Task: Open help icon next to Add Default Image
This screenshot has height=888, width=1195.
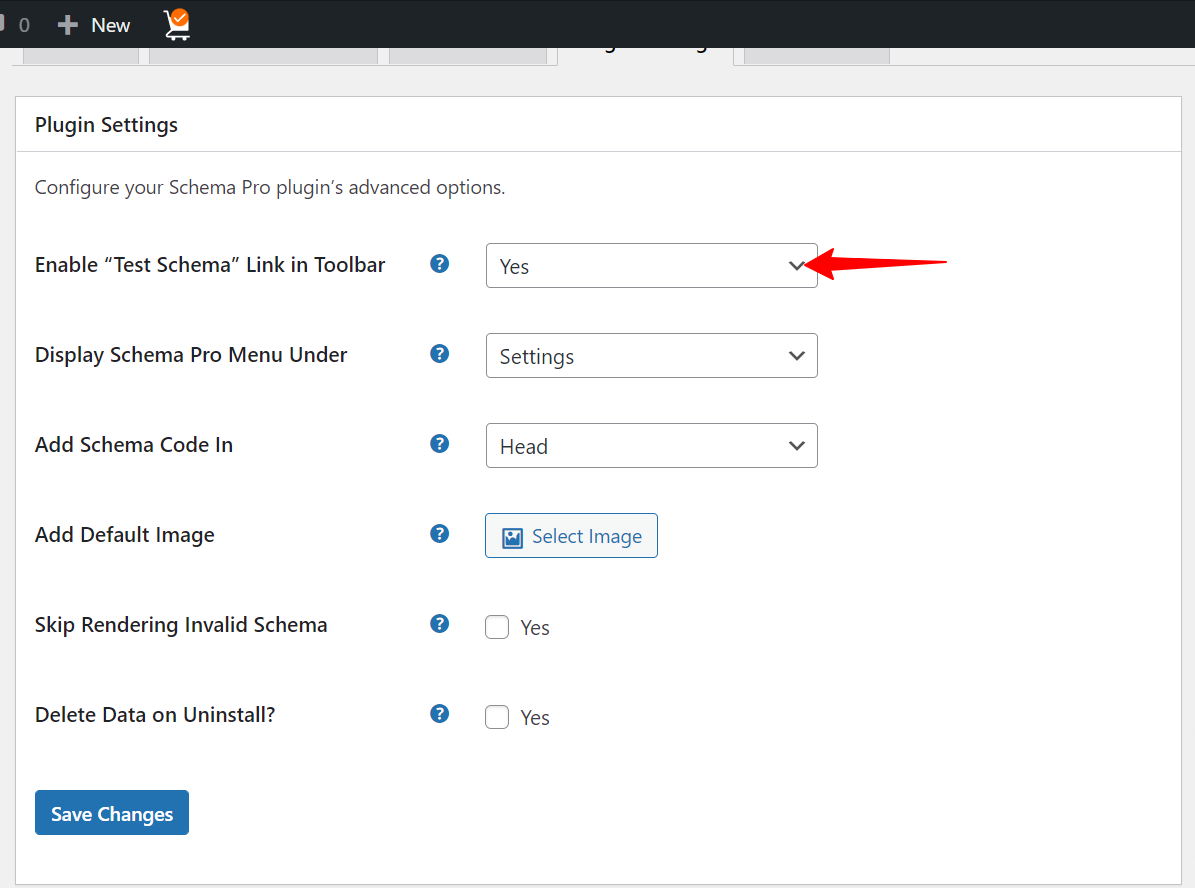Action: [439, 534]
